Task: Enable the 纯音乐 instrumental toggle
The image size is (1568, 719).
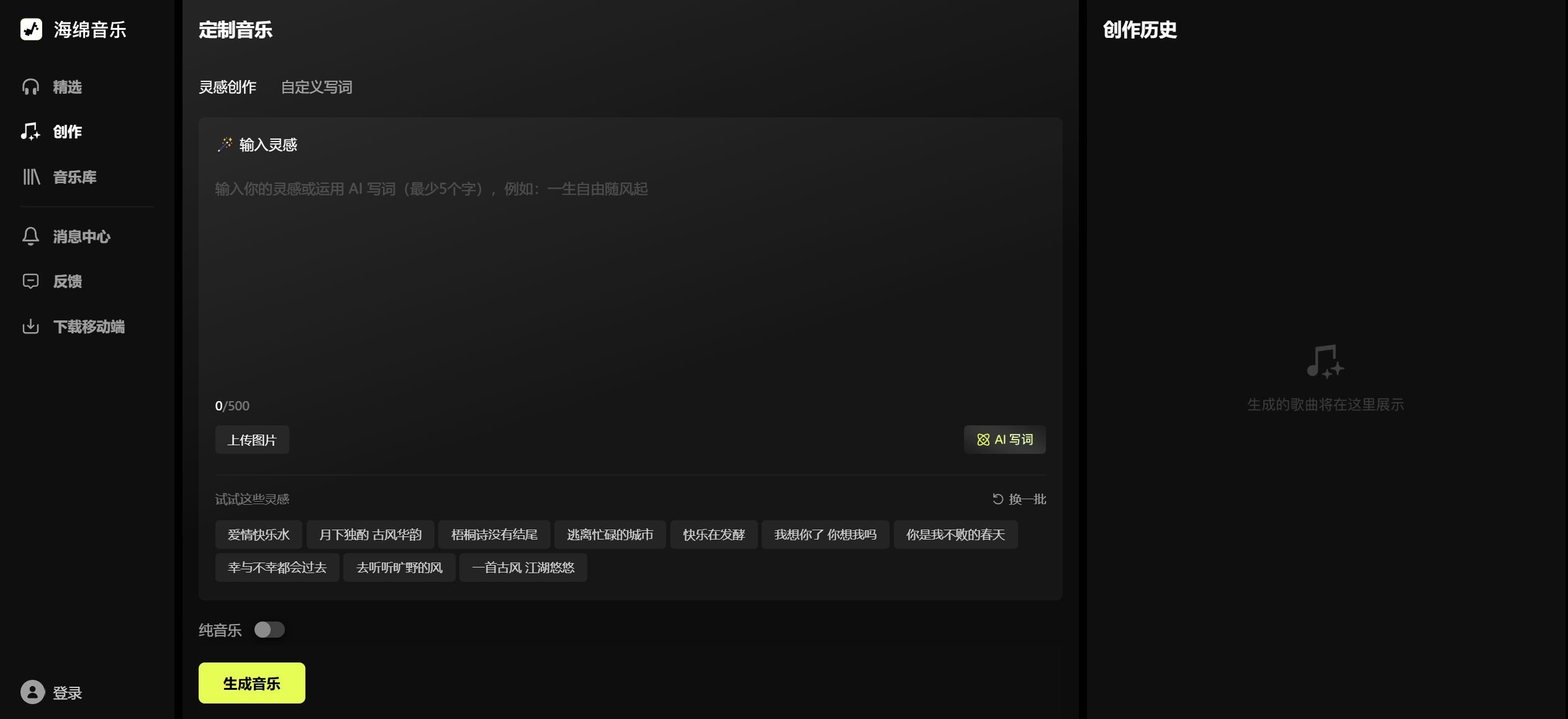Action: tap(269, 629)
